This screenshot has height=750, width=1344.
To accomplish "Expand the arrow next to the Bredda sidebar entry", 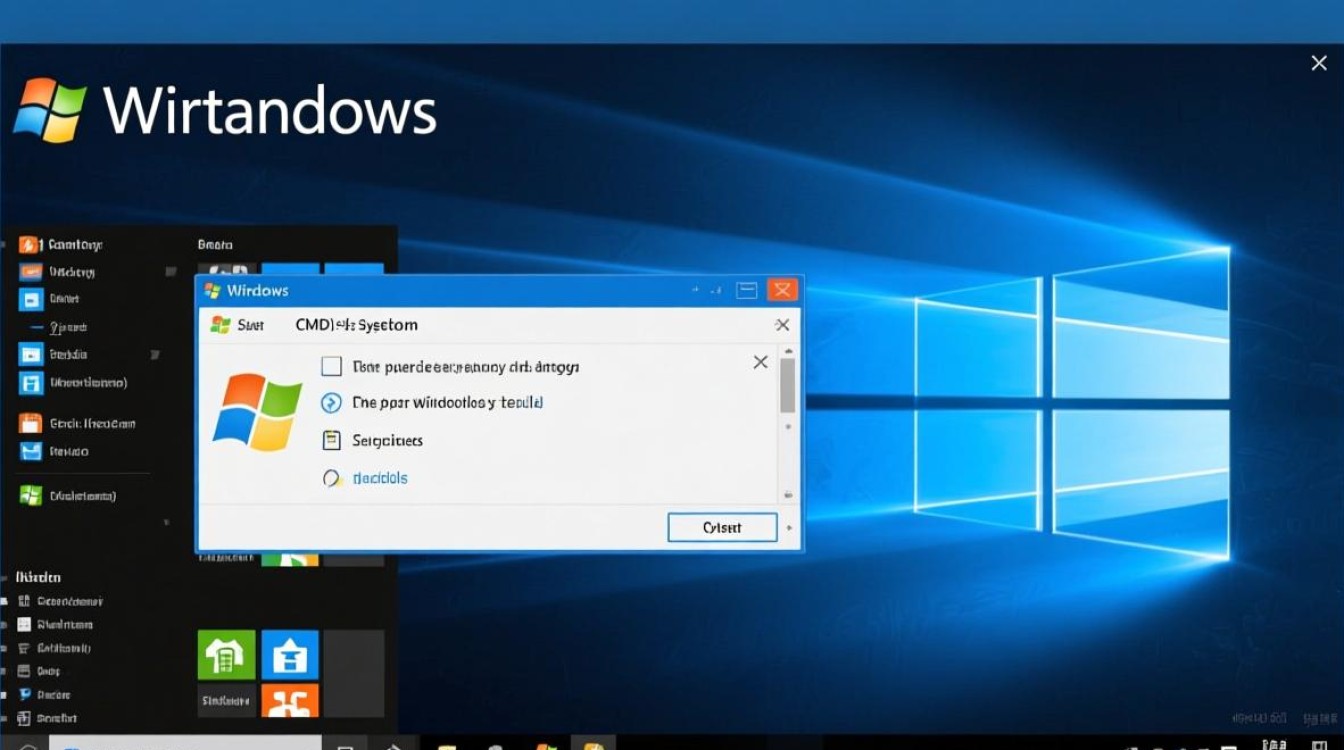I will (155, 354).
